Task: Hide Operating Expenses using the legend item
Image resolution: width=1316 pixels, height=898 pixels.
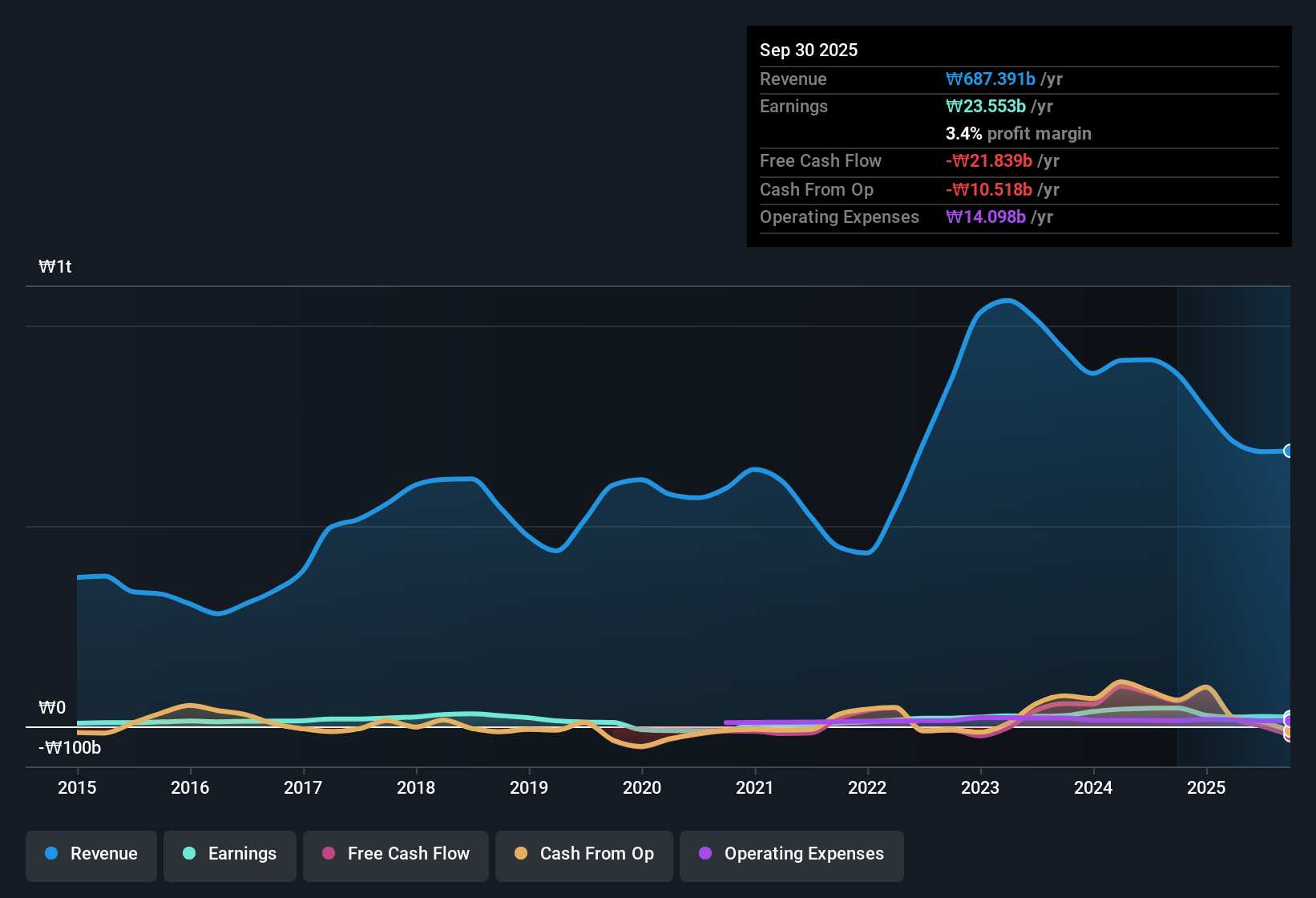Action: tap(791, 854)
